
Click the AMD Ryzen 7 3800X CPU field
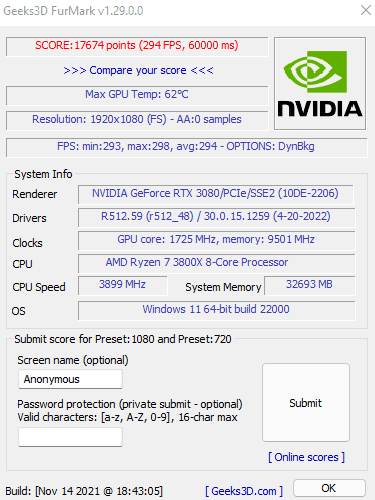pos(217,264)
